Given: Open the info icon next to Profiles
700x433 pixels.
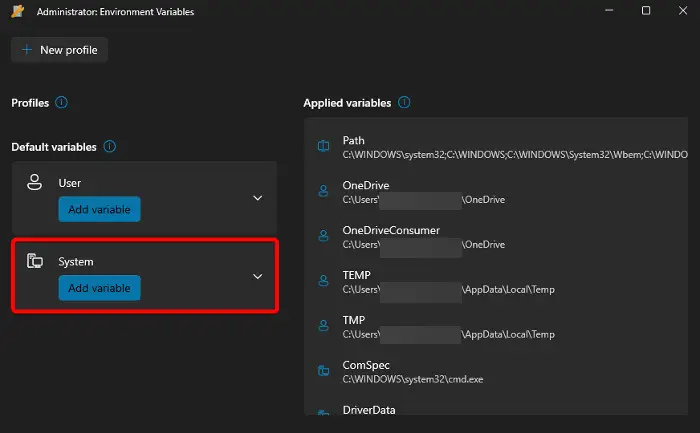Looking at the screenshot, I should pyautogui.click(x=61, y=103).
